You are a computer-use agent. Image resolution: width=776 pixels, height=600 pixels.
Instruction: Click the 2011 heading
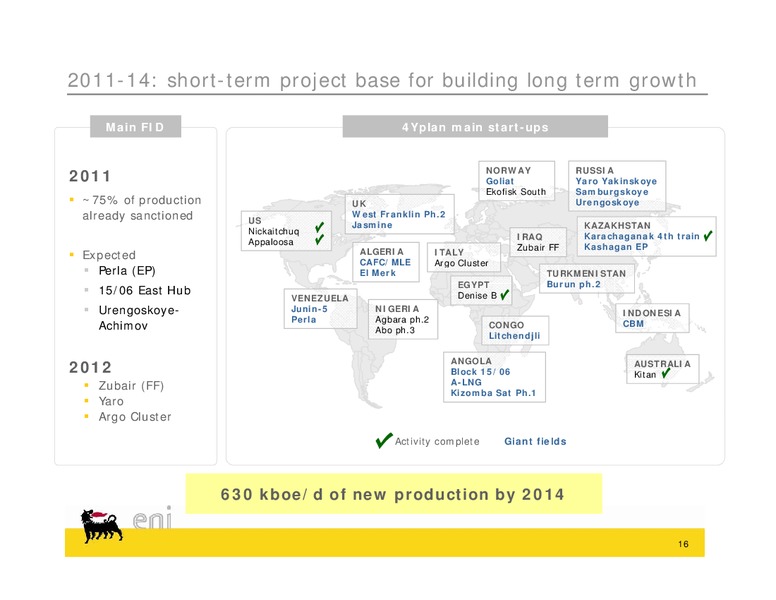click(90, 176)
